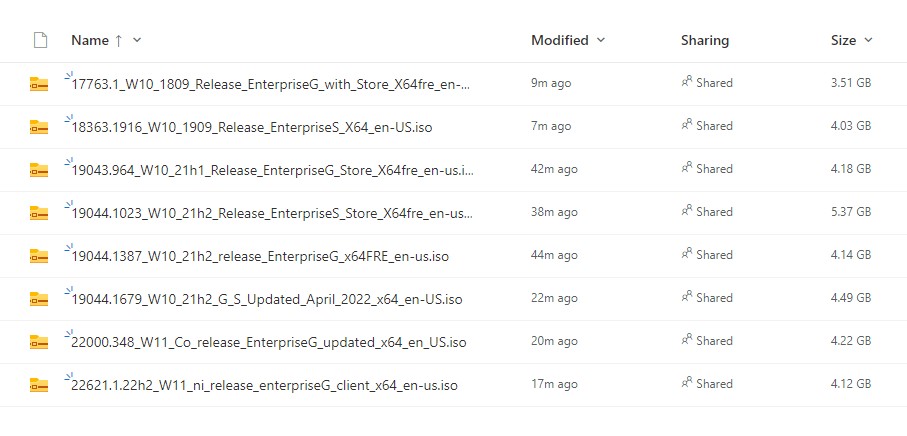Click the file type column header icon
Viewport: 907px width, 436px height.
click(x=40, y=41)
